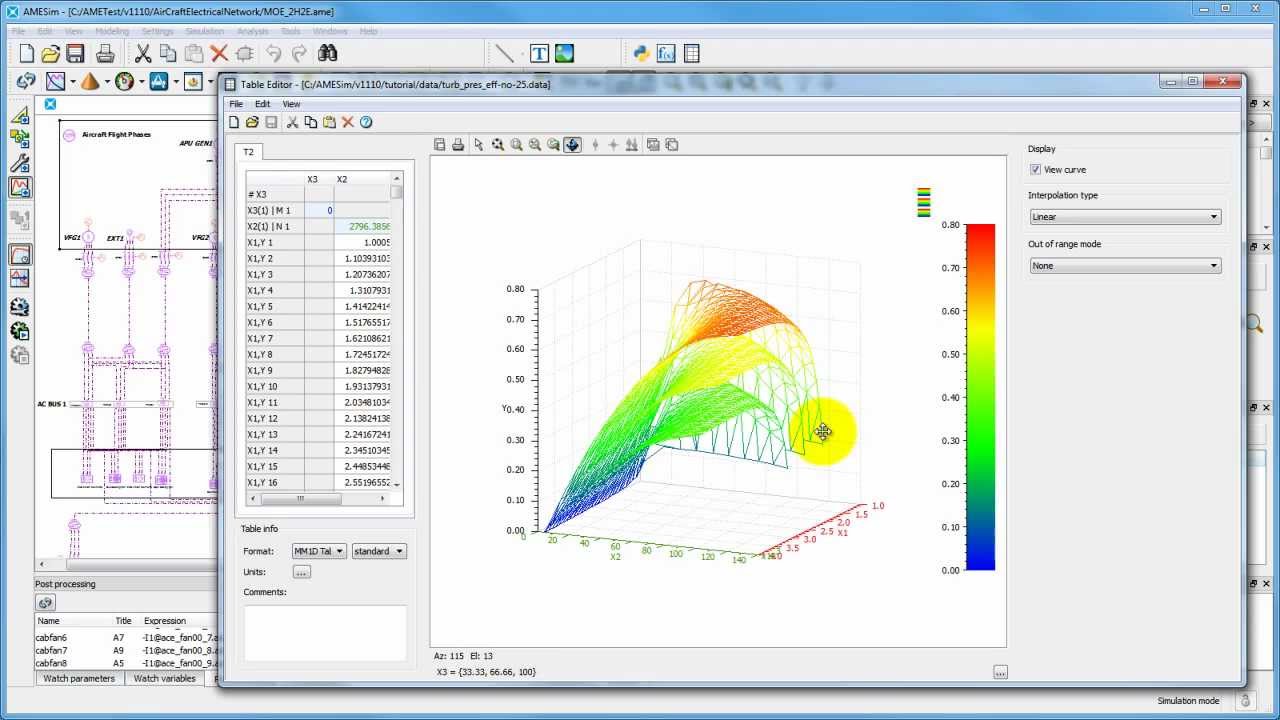
Task: Click the X2 column header
Action: tap(362, 179)
